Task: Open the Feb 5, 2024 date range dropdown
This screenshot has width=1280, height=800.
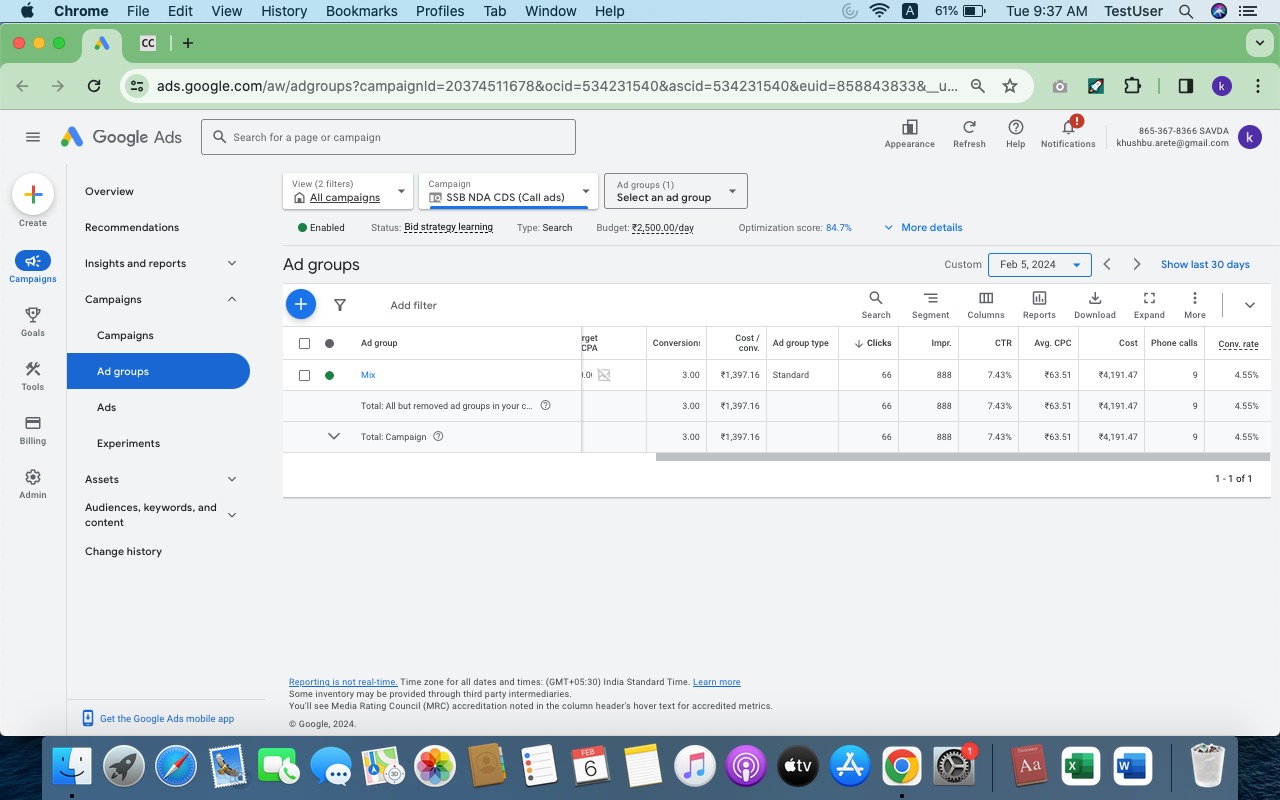Action: pos(1039,265)
